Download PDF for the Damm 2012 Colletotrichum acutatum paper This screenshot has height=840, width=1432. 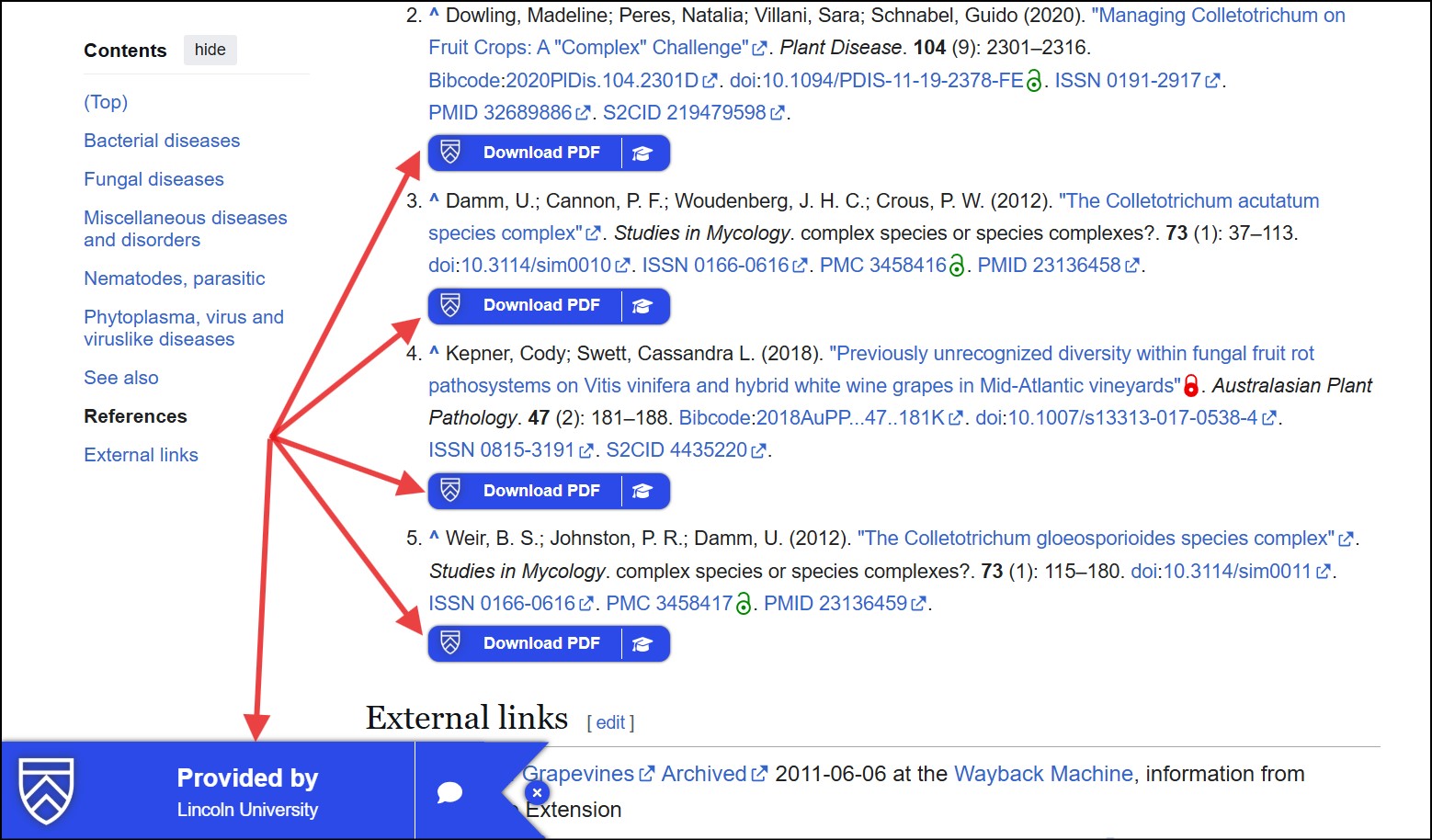tap(542, 305)
